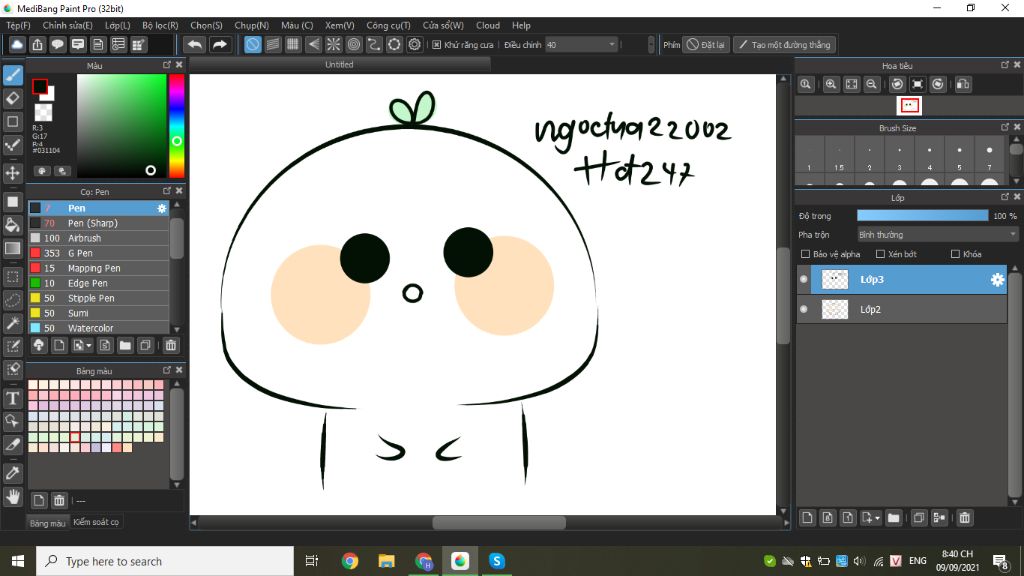Duplicate the current layer

coord(919,518)
